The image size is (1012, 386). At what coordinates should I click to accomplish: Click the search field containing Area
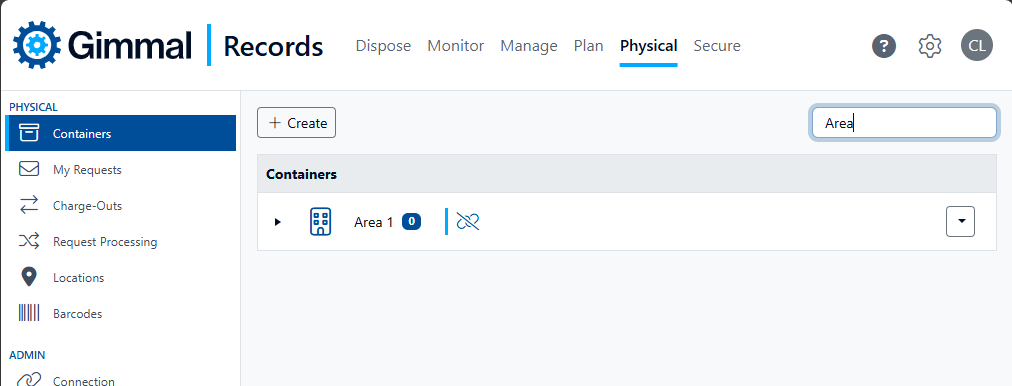pyautogui.click(x=904, y=123)
